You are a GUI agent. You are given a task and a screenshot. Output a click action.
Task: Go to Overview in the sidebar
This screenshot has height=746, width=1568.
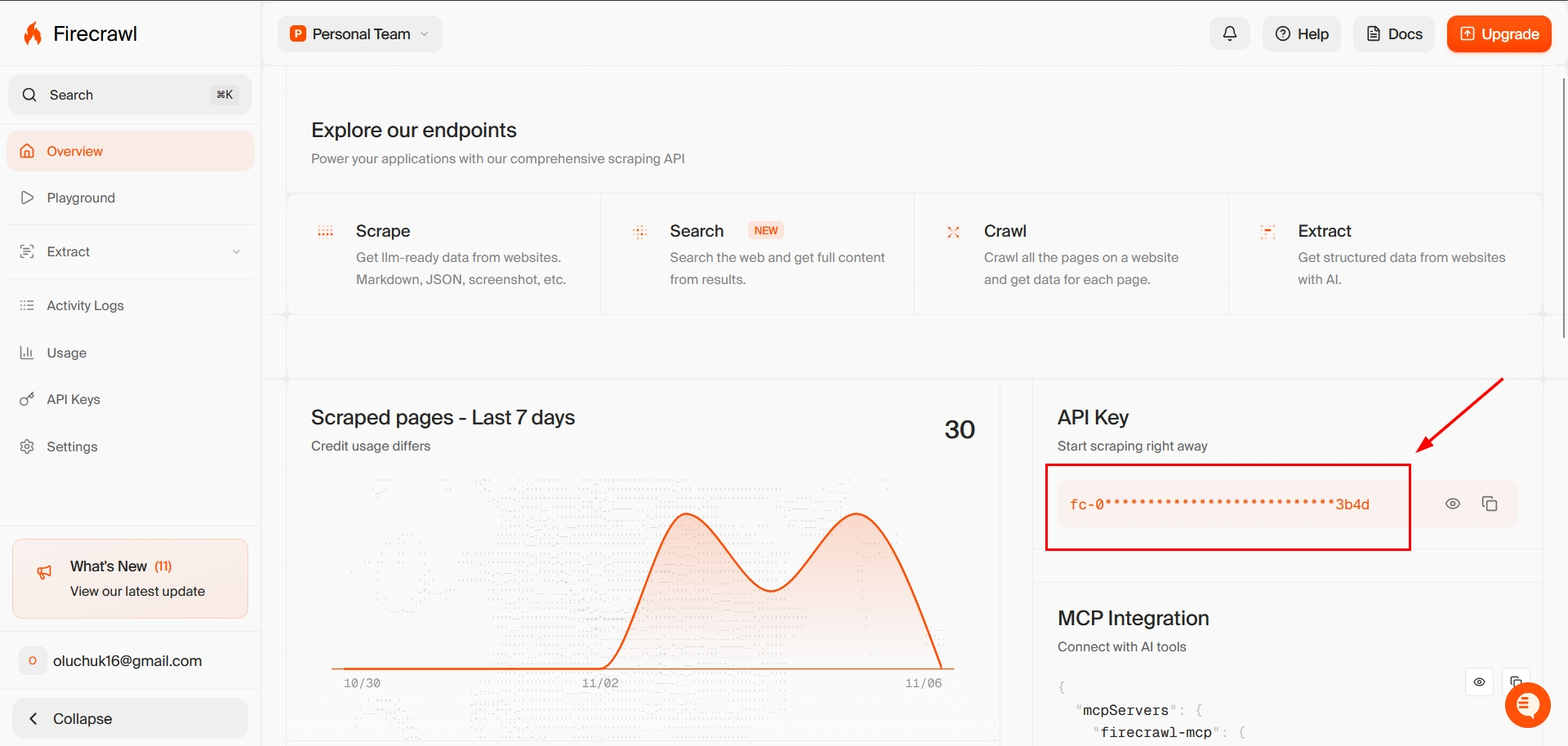tap(131, 151)
